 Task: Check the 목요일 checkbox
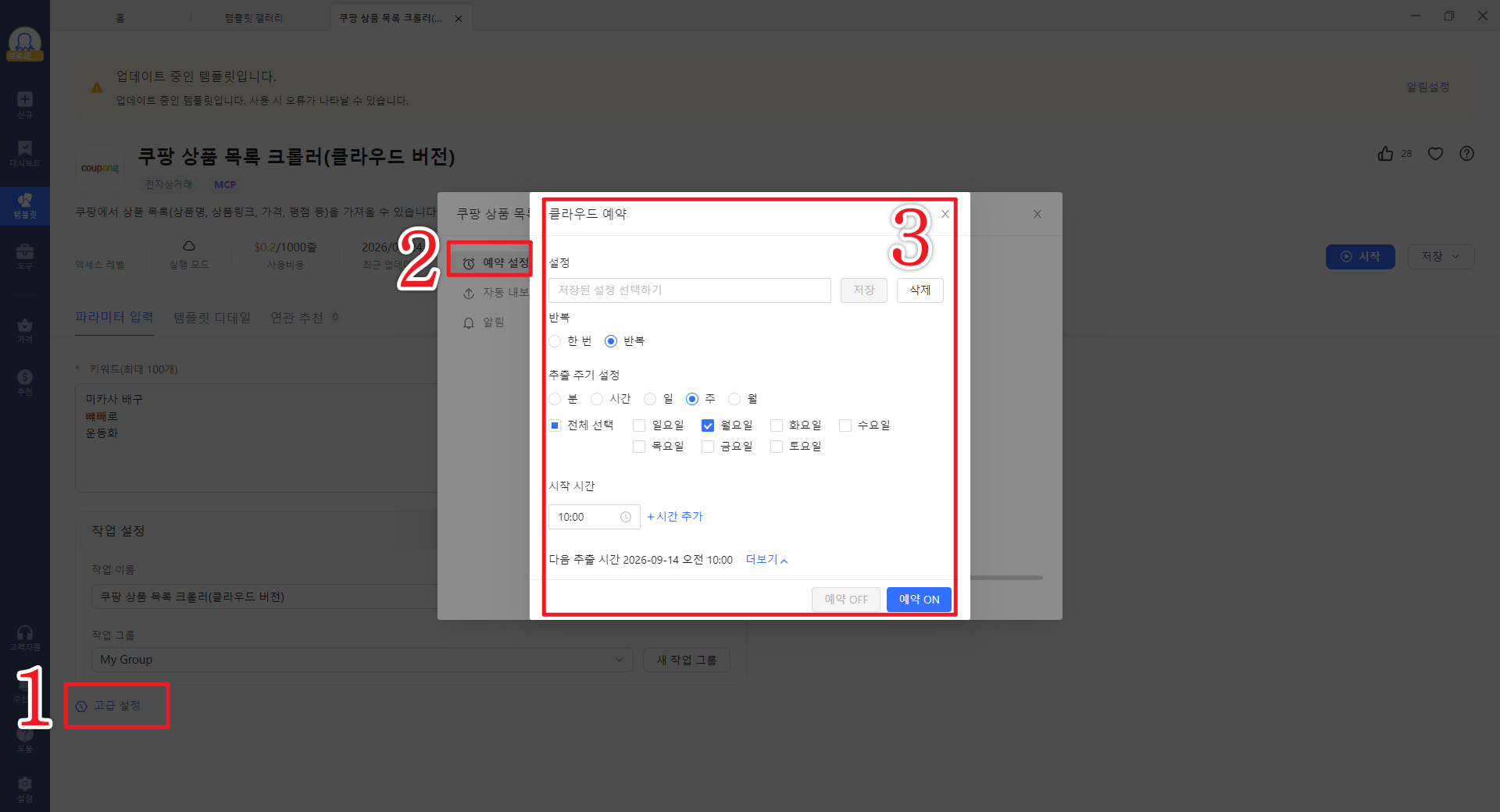pos(639,447)
